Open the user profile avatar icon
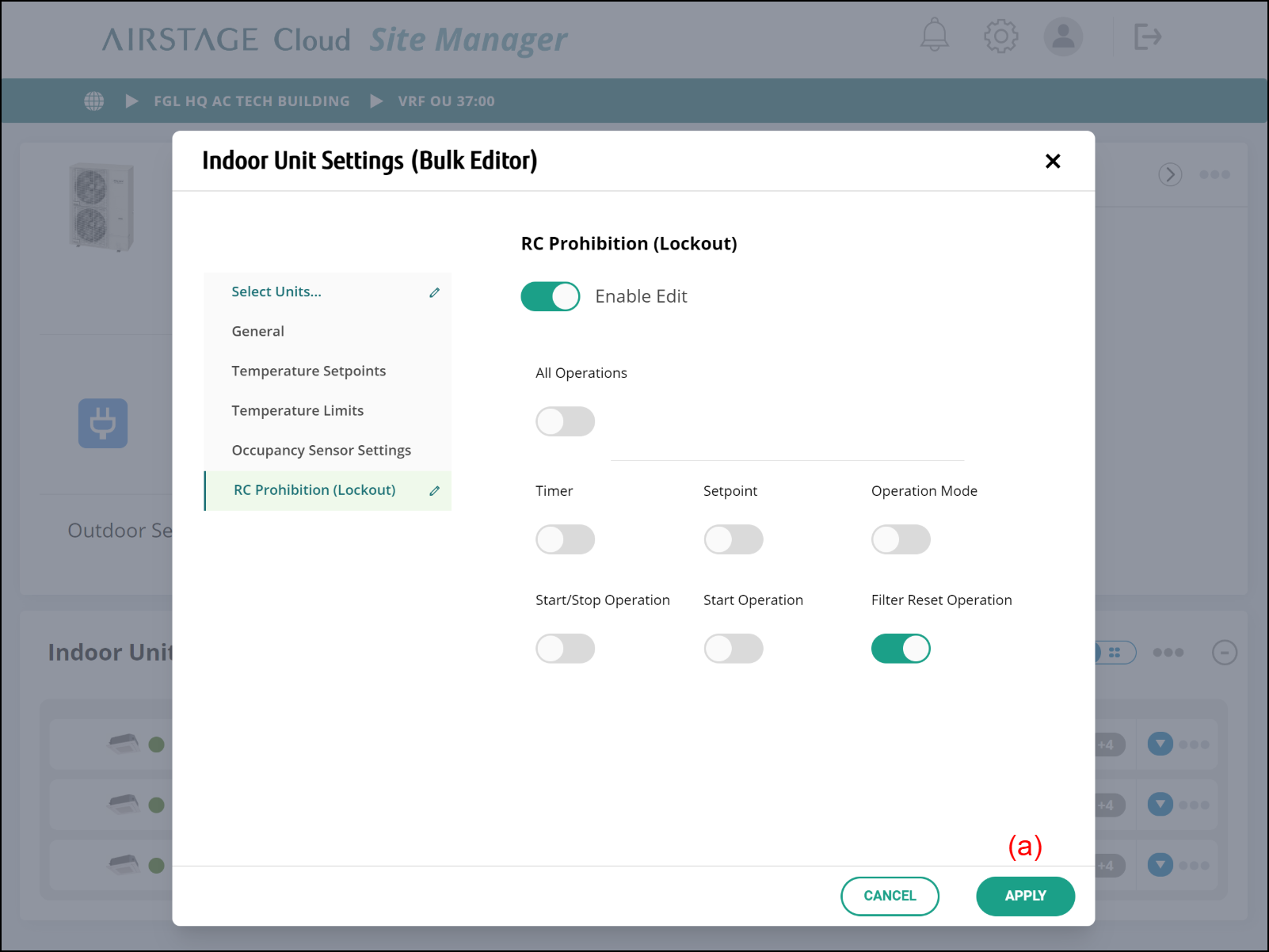This screenshot has height=952, width=1269. [x=1063, y=36]
